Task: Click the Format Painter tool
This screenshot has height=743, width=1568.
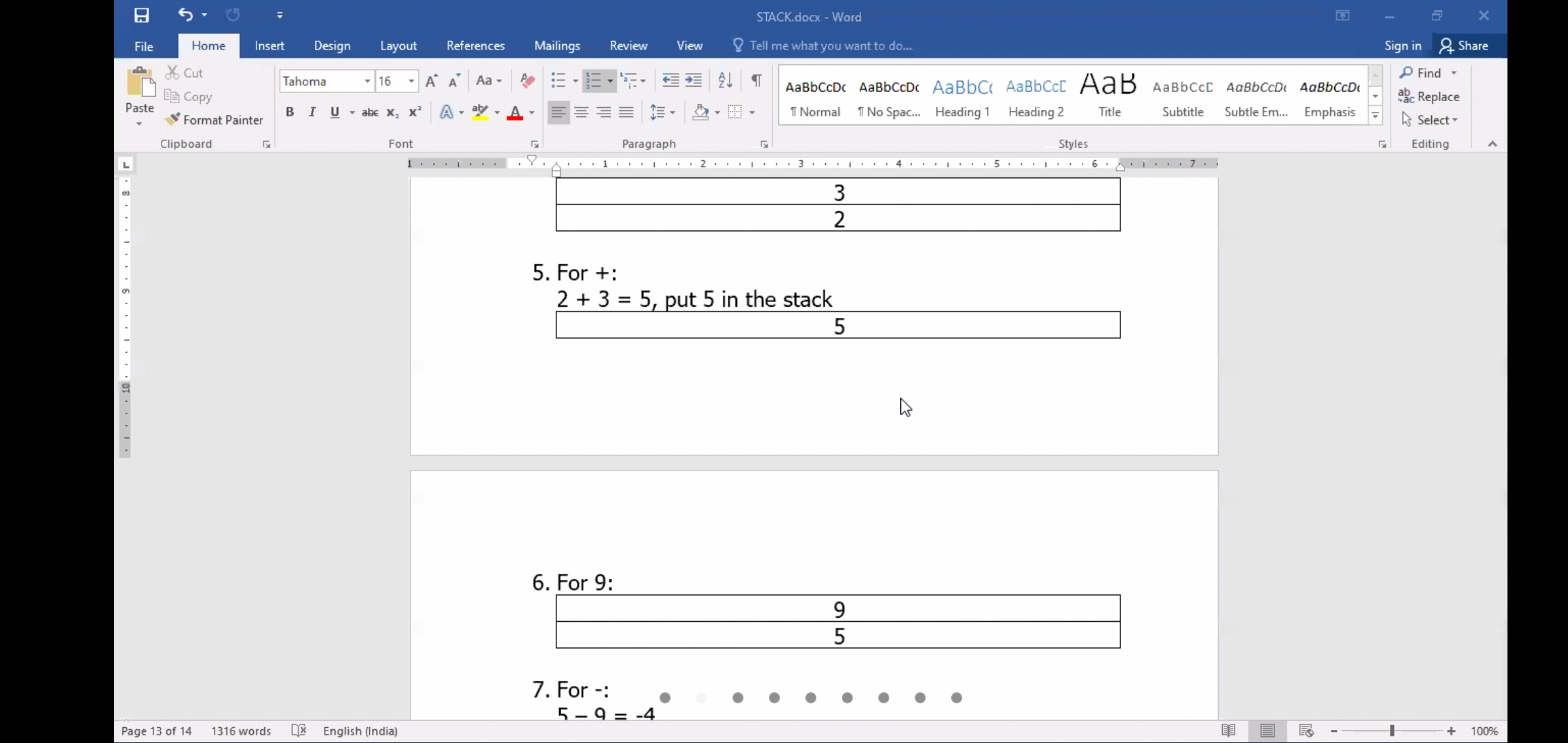Action: pyautogui.click(x=214, y=120)
